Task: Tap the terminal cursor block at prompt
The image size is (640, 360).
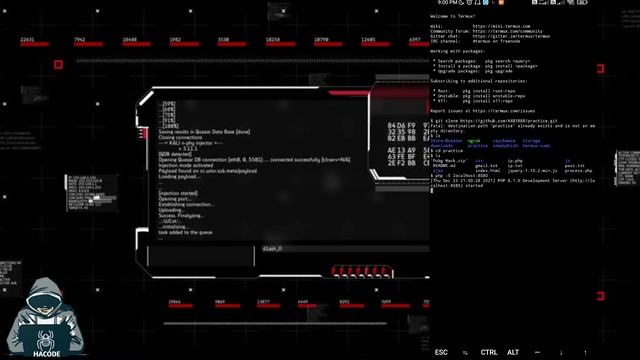Action: coord(432,191)
